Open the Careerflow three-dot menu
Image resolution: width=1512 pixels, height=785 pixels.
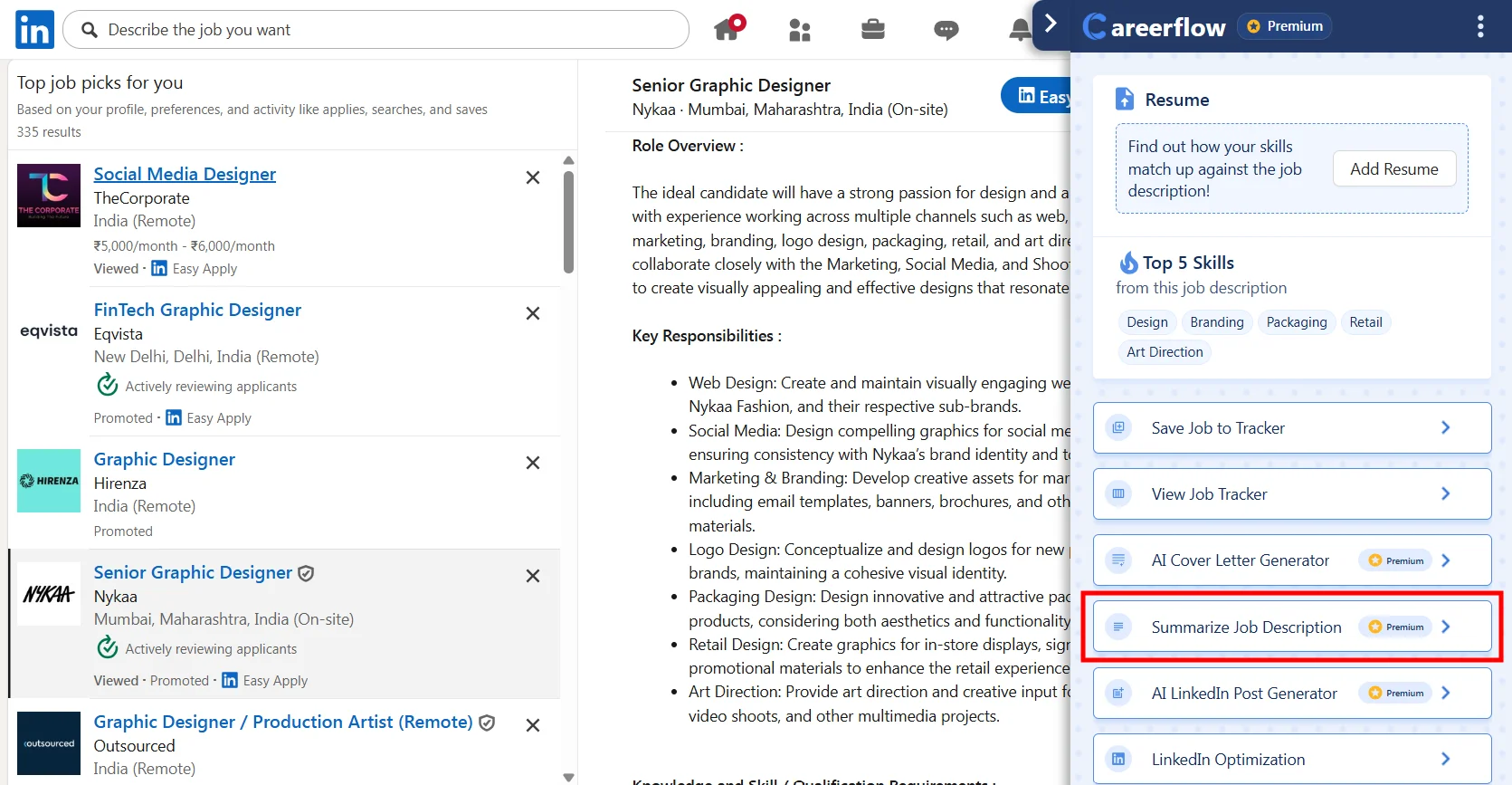point(1480,26)
